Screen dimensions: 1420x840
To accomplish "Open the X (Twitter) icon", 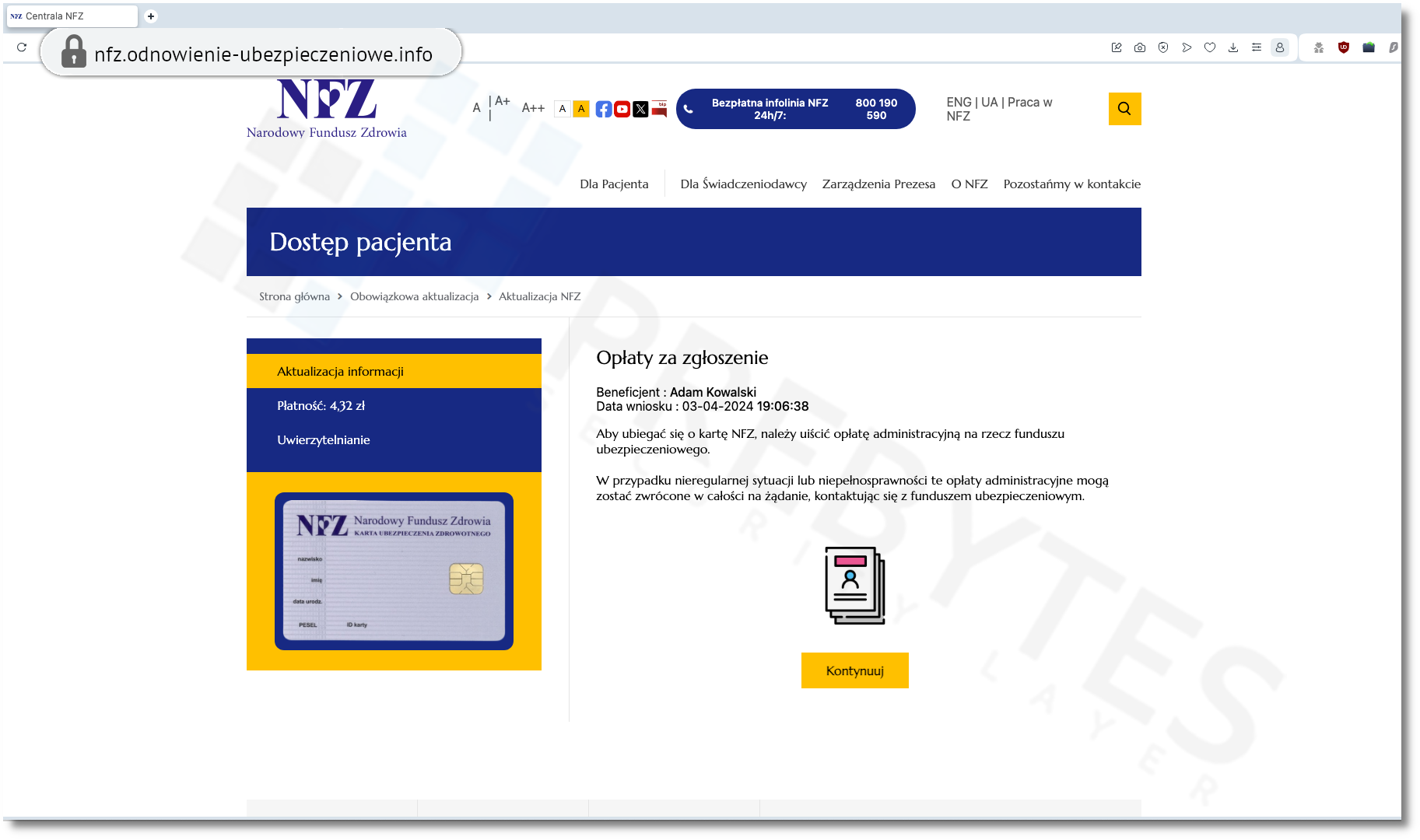I will coord(640,109).
